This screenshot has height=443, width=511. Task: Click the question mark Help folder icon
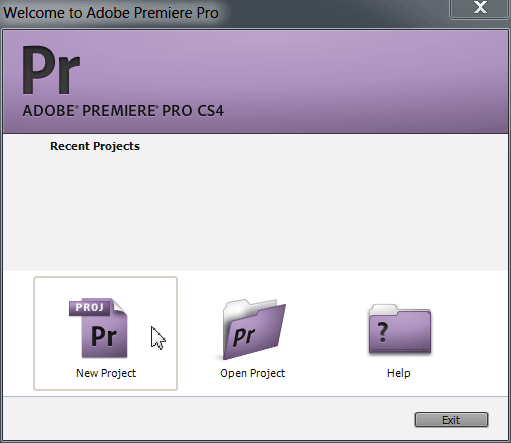400,329
